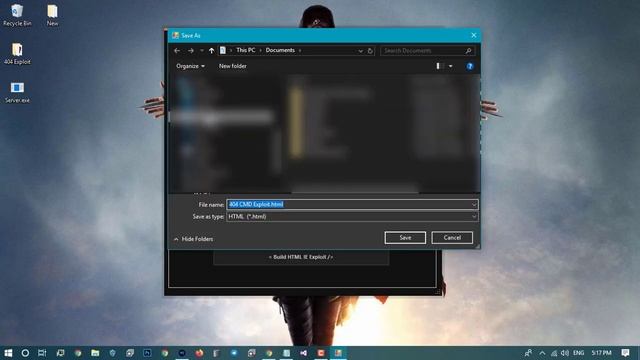Screen dimensions: 640x360
Task: Select 'Documents' in the address path
Action: click(280, 50)
